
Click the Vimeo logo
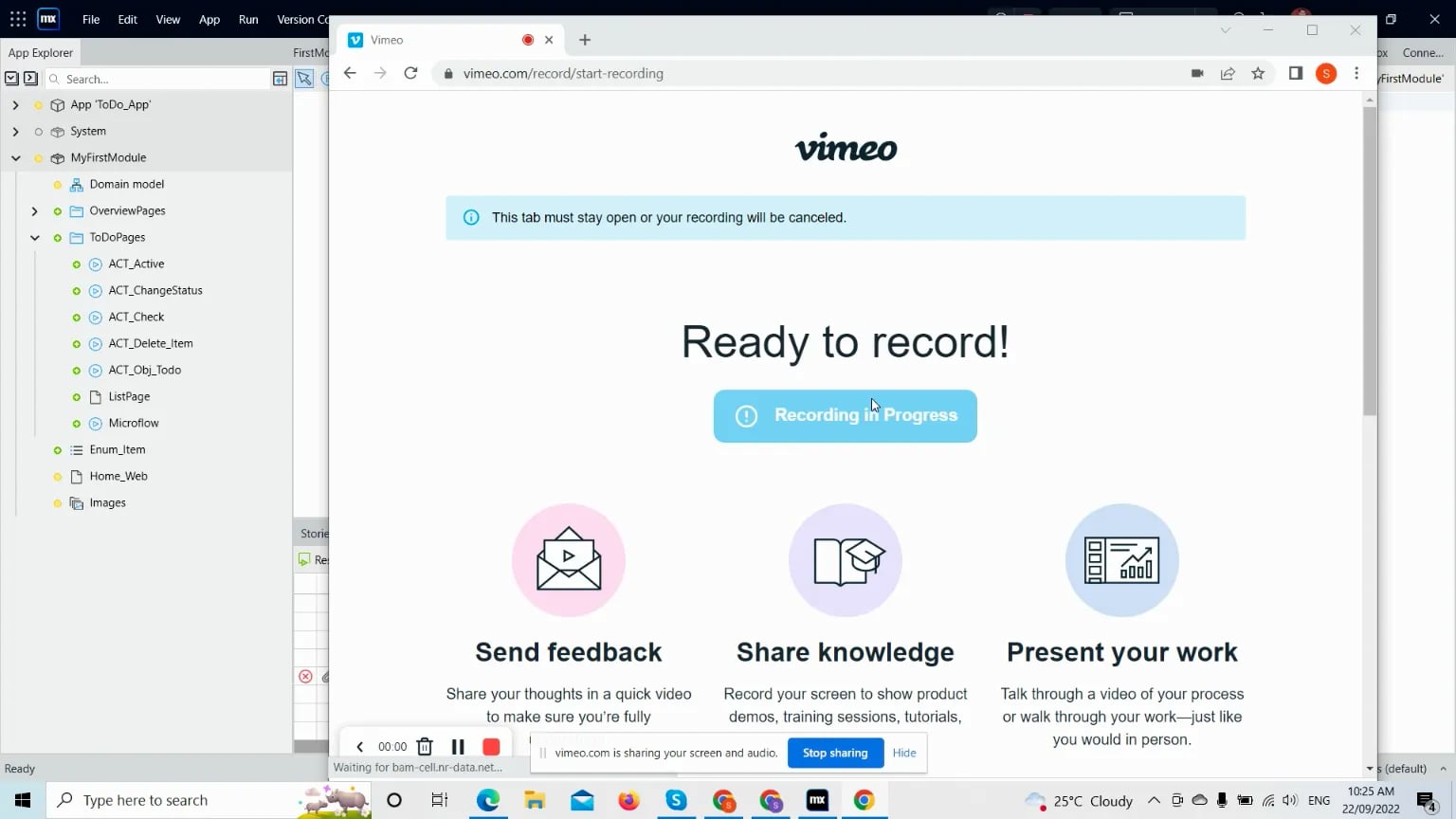coord(846,148)
